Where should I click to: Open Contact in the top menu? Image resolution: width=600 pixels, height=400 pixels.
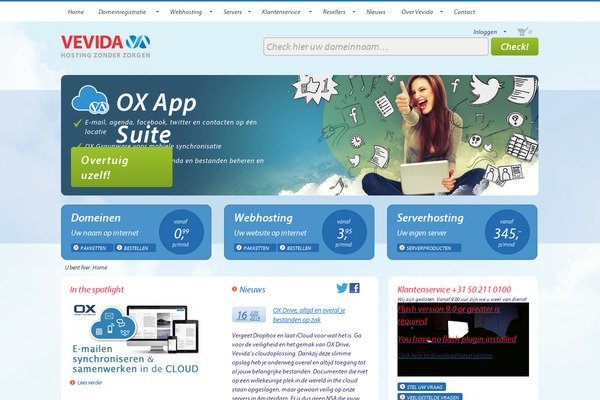464,12
